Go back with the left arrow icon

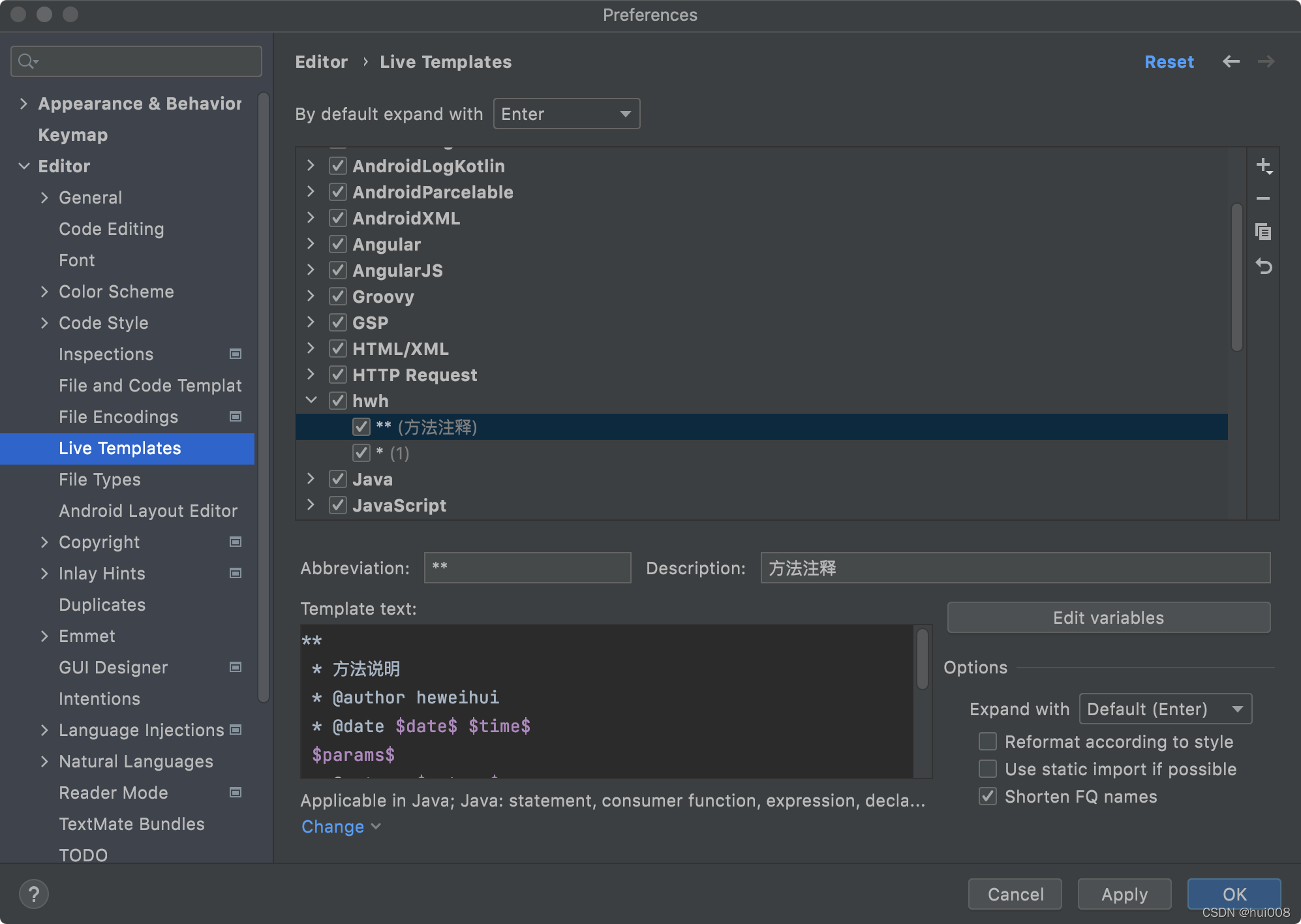click(1231, 61)
